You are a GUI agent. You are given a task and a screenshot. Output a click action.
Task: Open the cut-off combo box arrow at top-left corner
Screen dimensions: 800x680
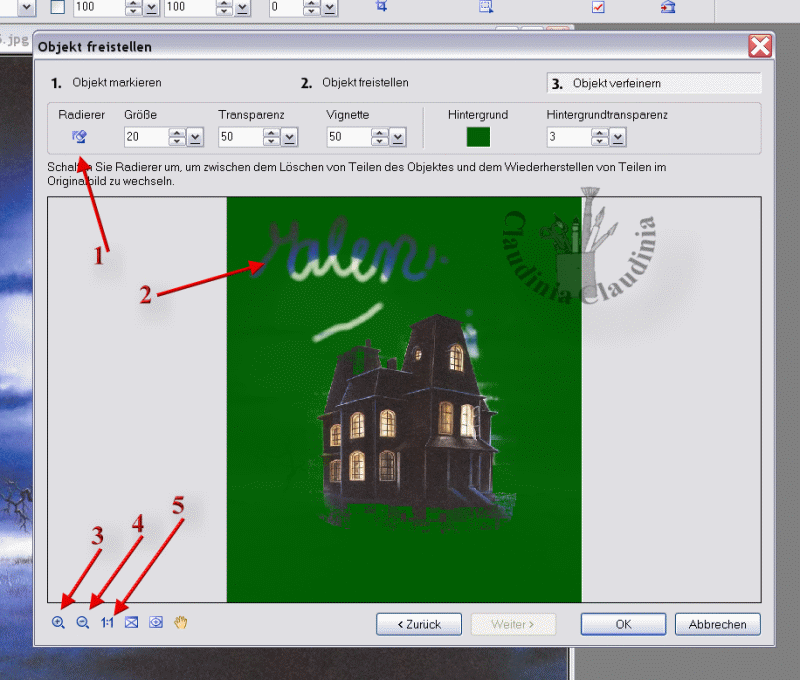[27, 7]
